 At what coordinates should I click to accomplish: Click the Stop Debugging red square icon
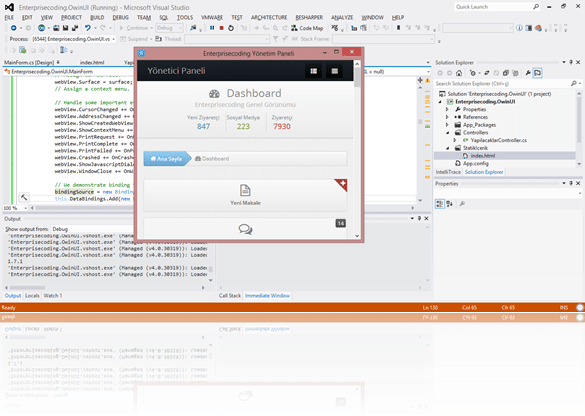click(222, 28)
